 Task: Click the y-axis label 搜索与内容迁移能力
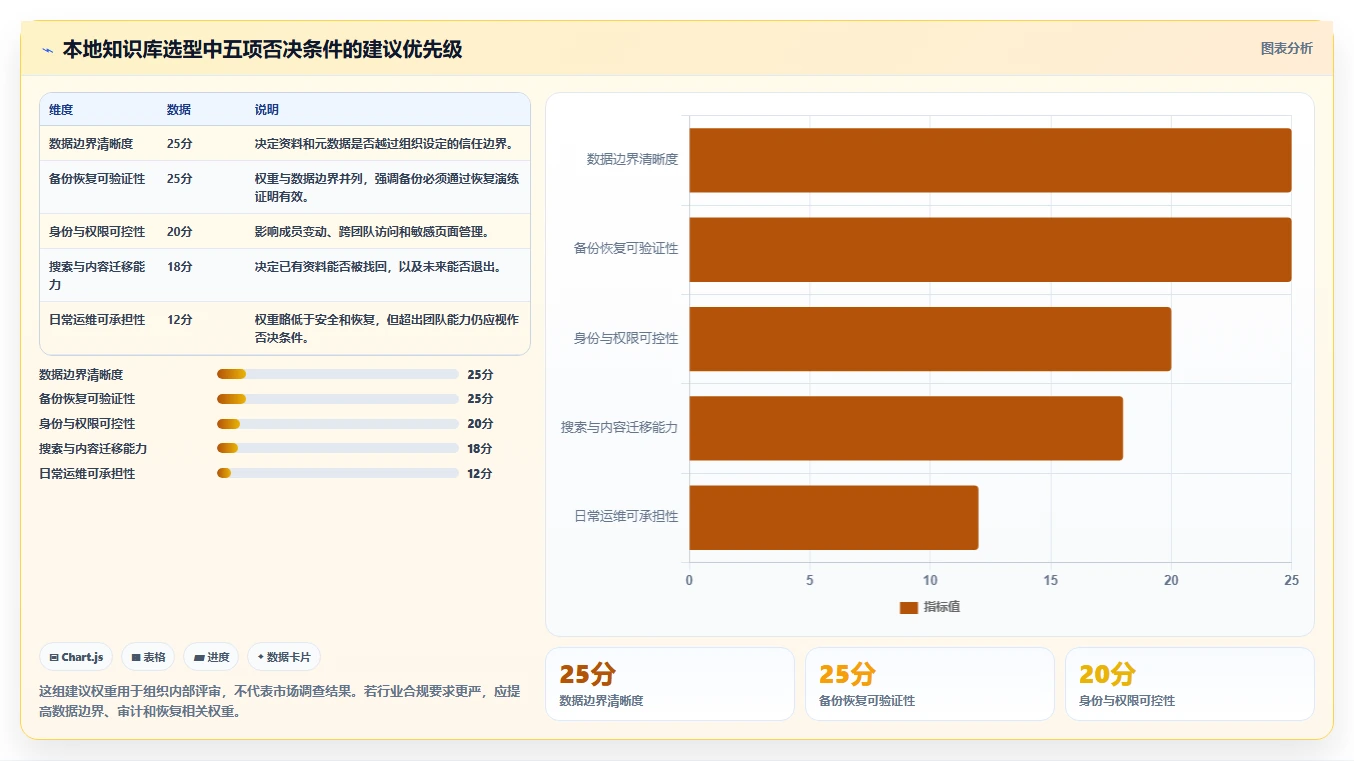pyautogui.click(x=620, y=428)
